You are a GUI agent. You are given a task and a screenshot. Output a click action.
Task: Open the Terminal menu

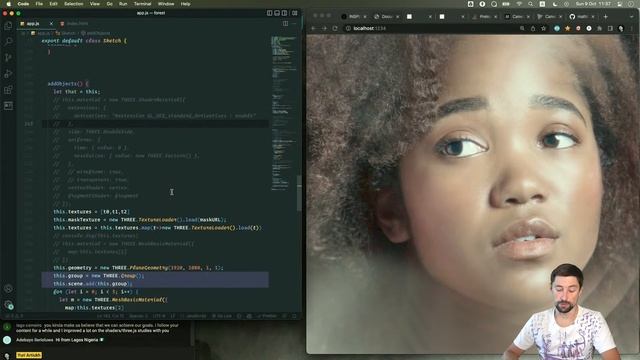pyautogui.click(x=142, y=4)
